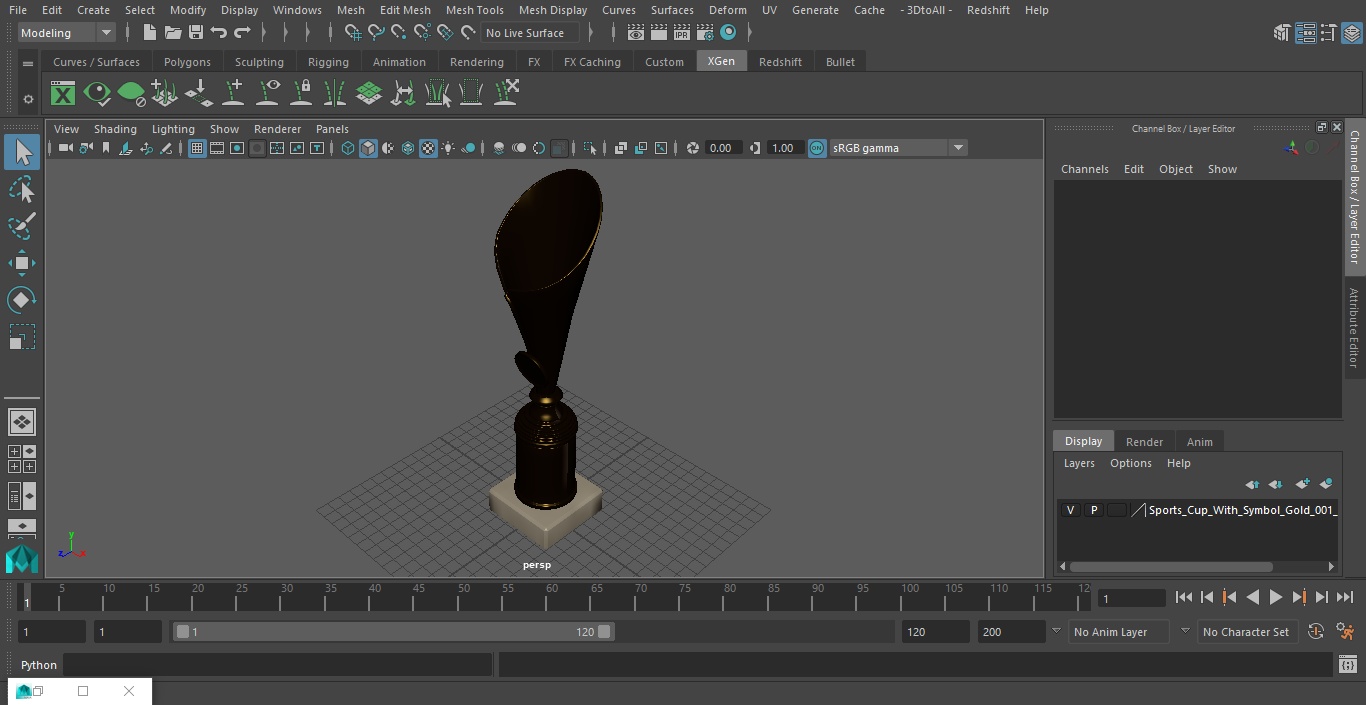
Task: Open the Python command language toggle
Action: point(39,665)
